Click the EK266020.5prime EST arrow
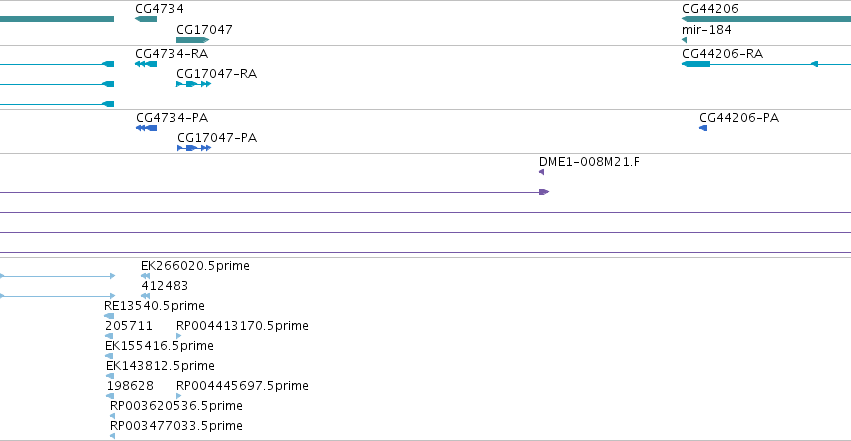 pos(145,276)
